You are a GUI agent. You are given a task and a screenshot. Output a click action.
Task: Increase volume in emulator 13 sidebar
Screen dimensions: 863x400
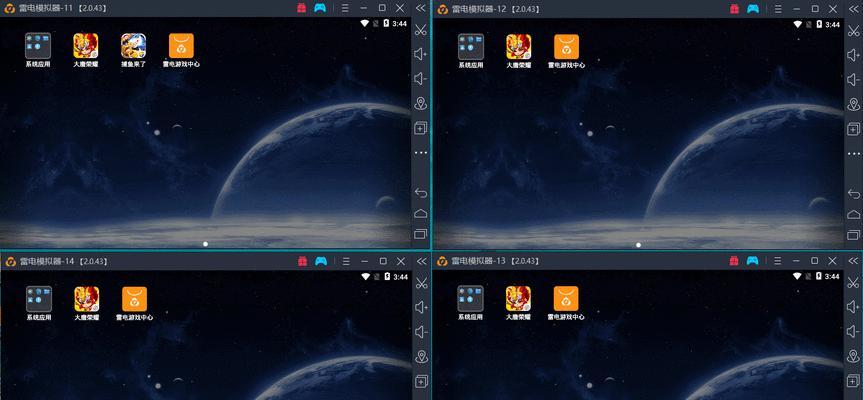click(x=853, y=307)
